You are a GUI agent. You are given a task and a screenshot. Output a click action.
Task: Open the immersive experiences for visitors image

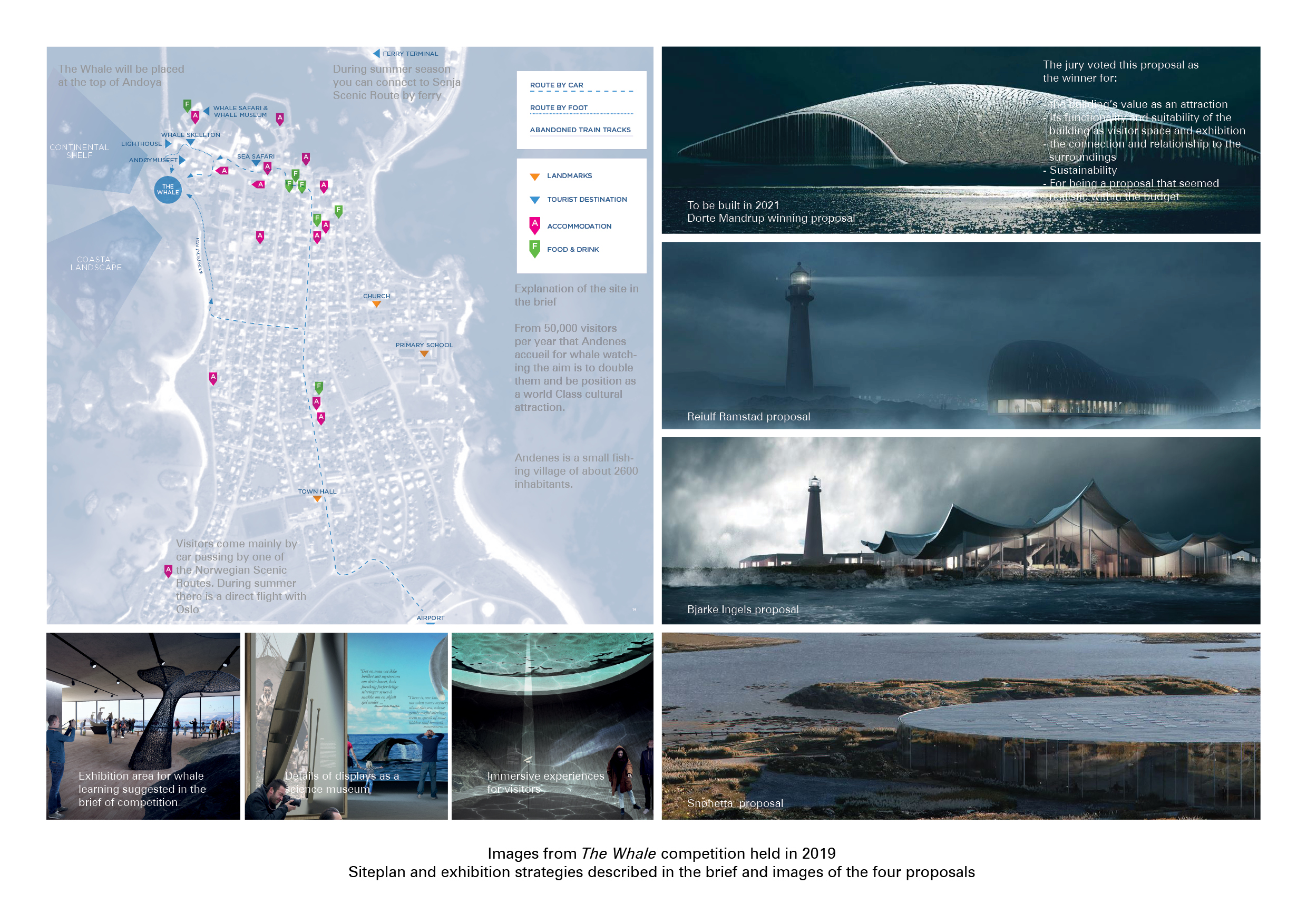click(x=552, y=725)
